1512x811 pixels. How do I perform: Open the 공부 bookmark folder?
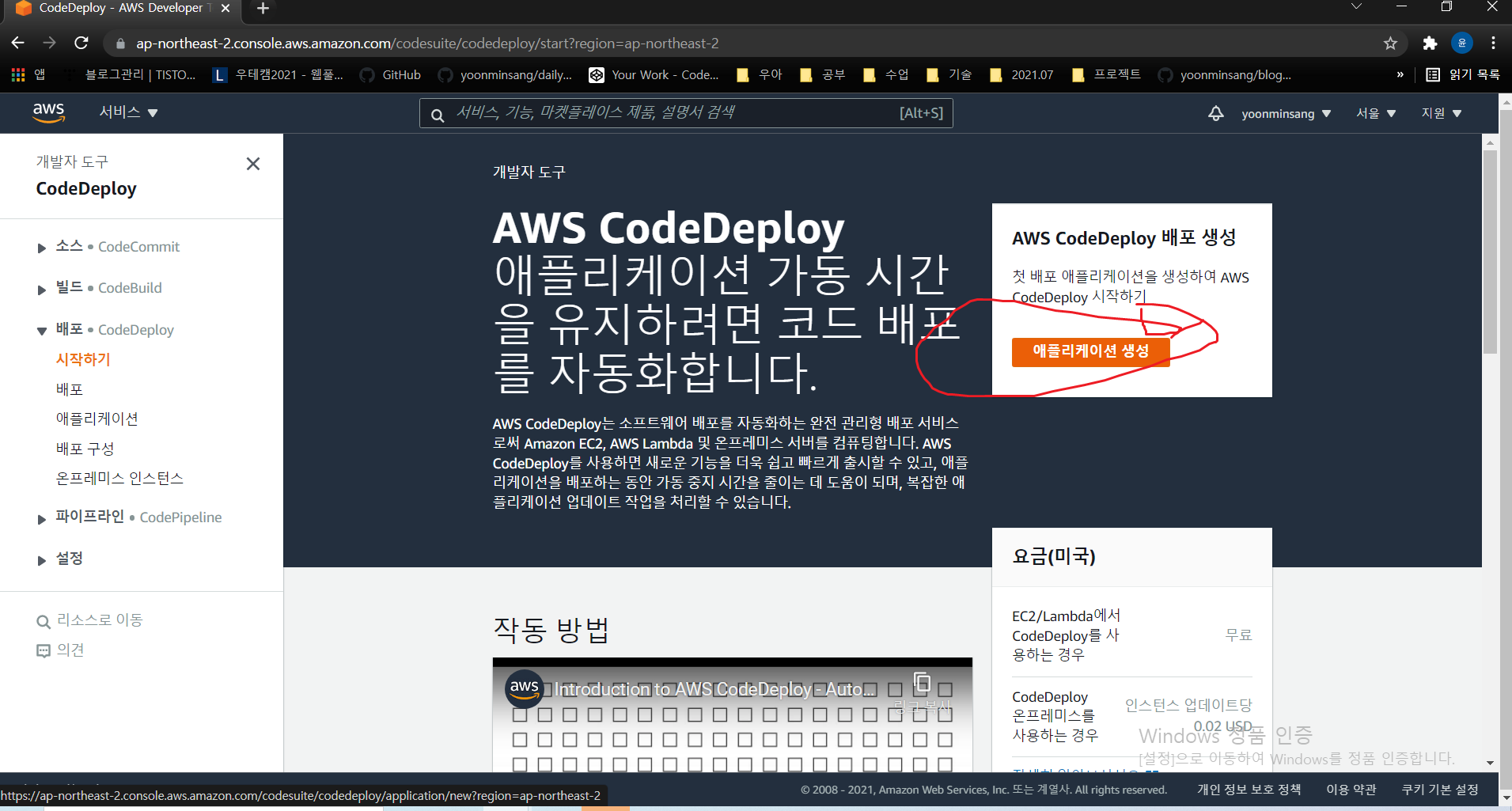(x=823, y=74)
